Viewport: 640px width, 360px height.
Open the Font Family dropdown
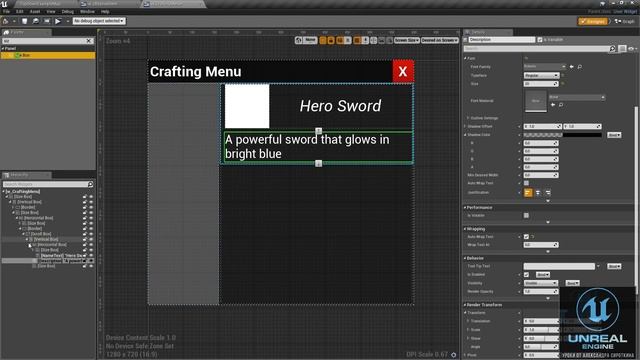click(545, 67)
